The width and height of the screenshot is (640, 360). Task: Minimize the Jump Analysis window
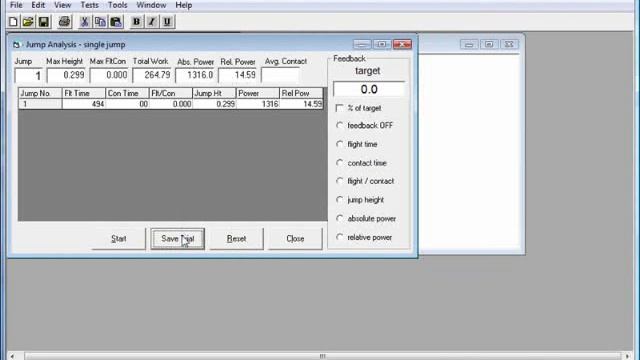362,44
